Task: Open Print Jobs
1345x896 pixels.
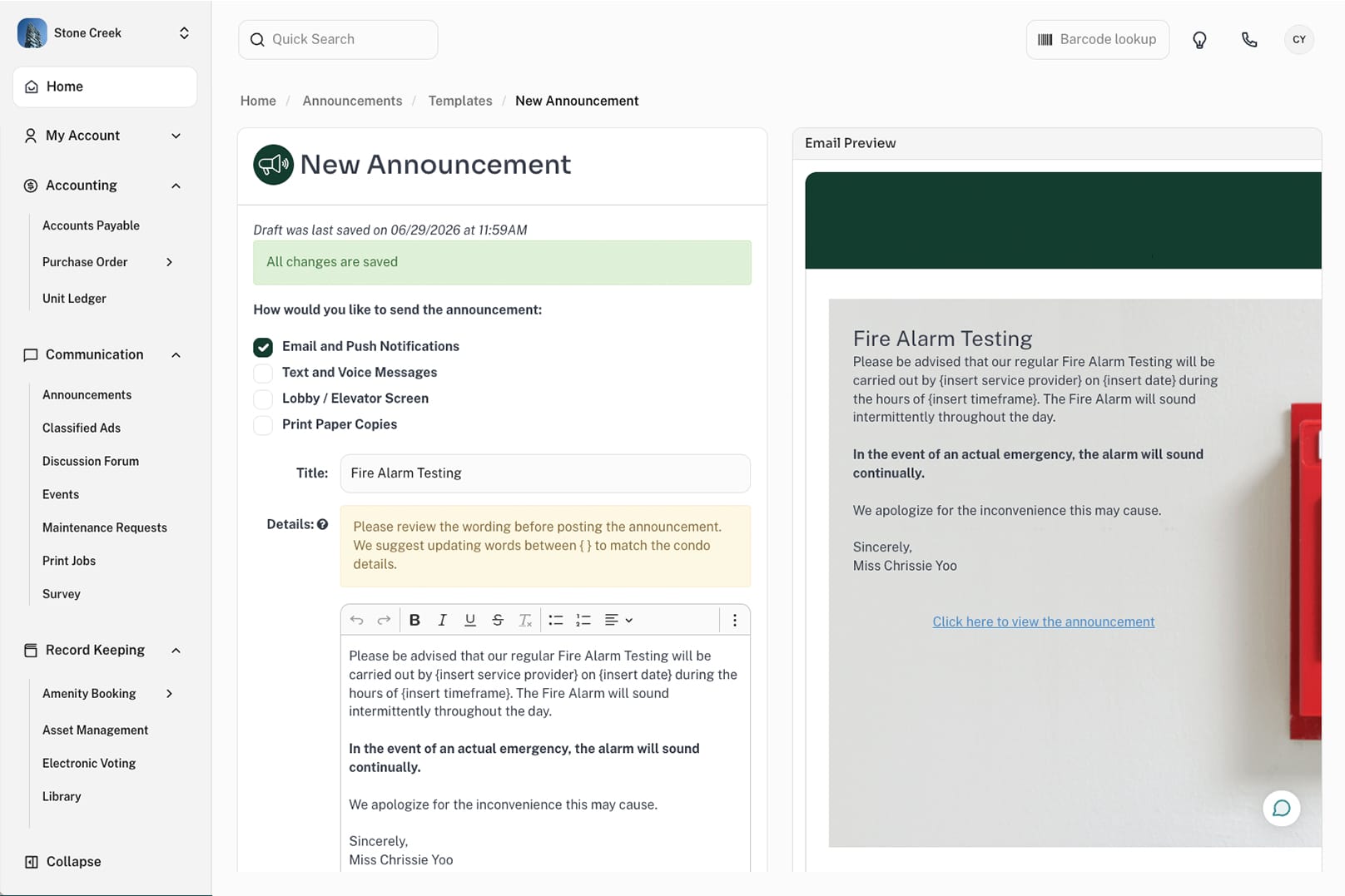Action: coord(69,561)
